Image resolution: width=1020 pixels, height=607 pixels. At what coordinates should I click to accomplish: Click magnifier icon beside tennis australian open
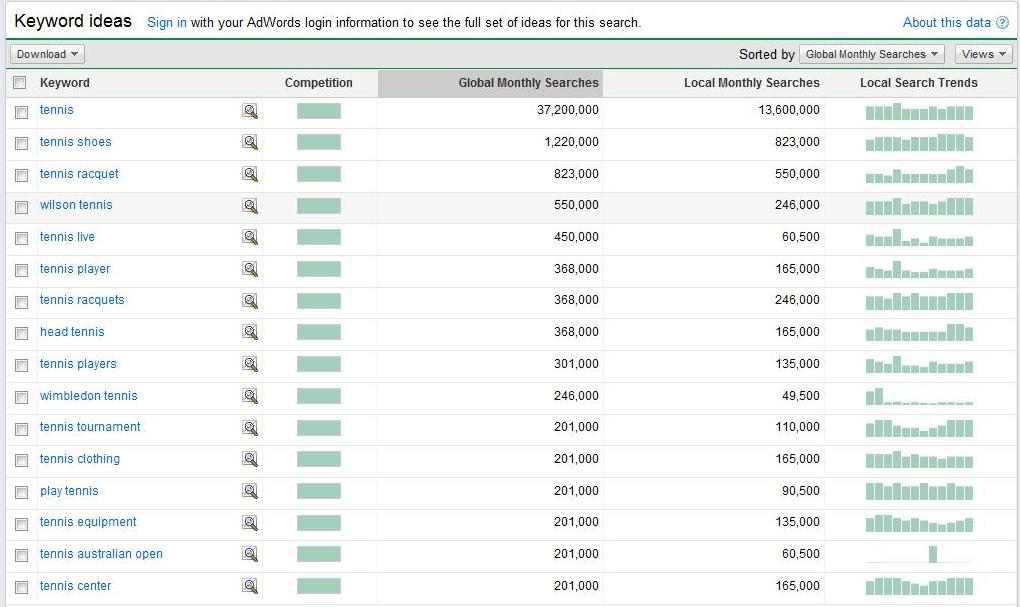point(250,555)
